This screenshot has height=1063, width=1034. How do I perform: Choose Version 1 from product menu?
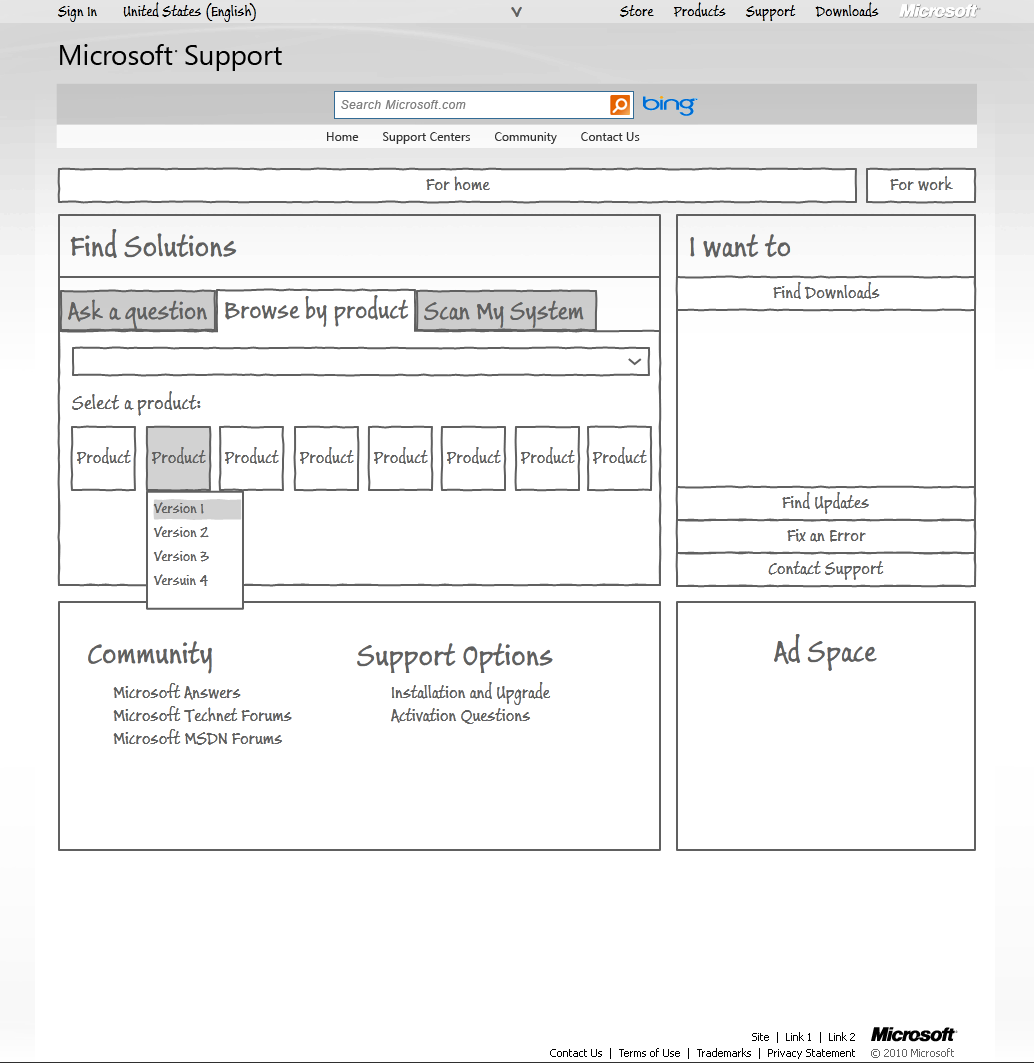pyautogui.click(x=197, y=508)
